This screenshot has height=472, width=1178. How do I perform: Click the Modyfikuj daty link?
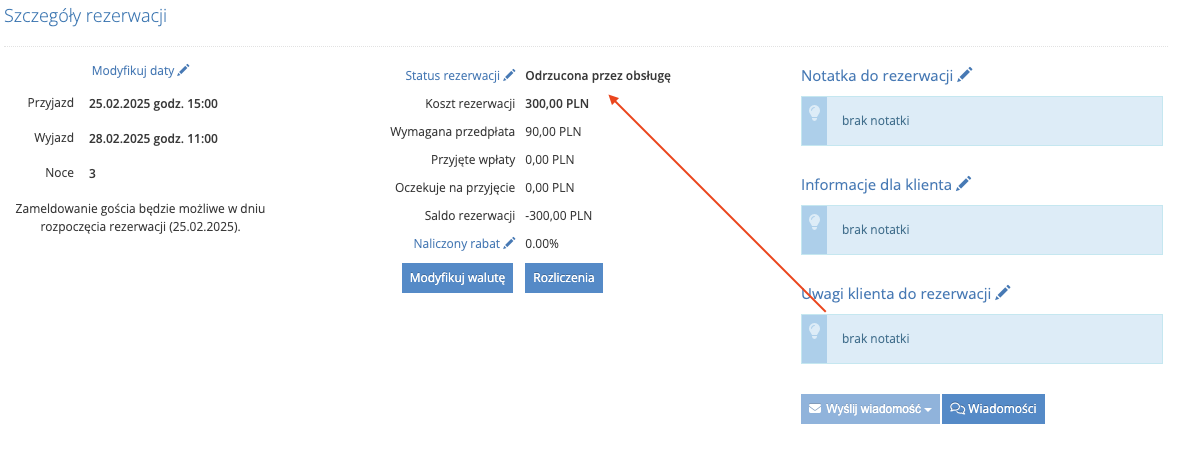[x=133, y=70]
